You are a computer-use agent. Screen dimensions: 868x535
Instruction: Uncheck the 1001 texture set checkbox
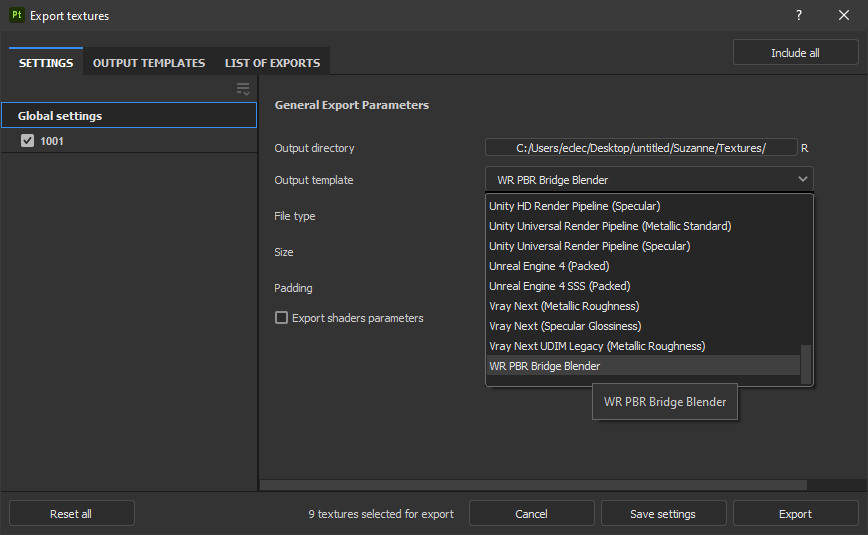[x=27, y=141]
